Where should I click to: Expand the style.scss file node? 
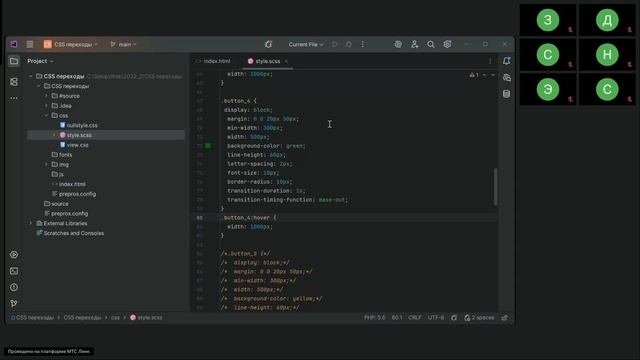(54, 135)
